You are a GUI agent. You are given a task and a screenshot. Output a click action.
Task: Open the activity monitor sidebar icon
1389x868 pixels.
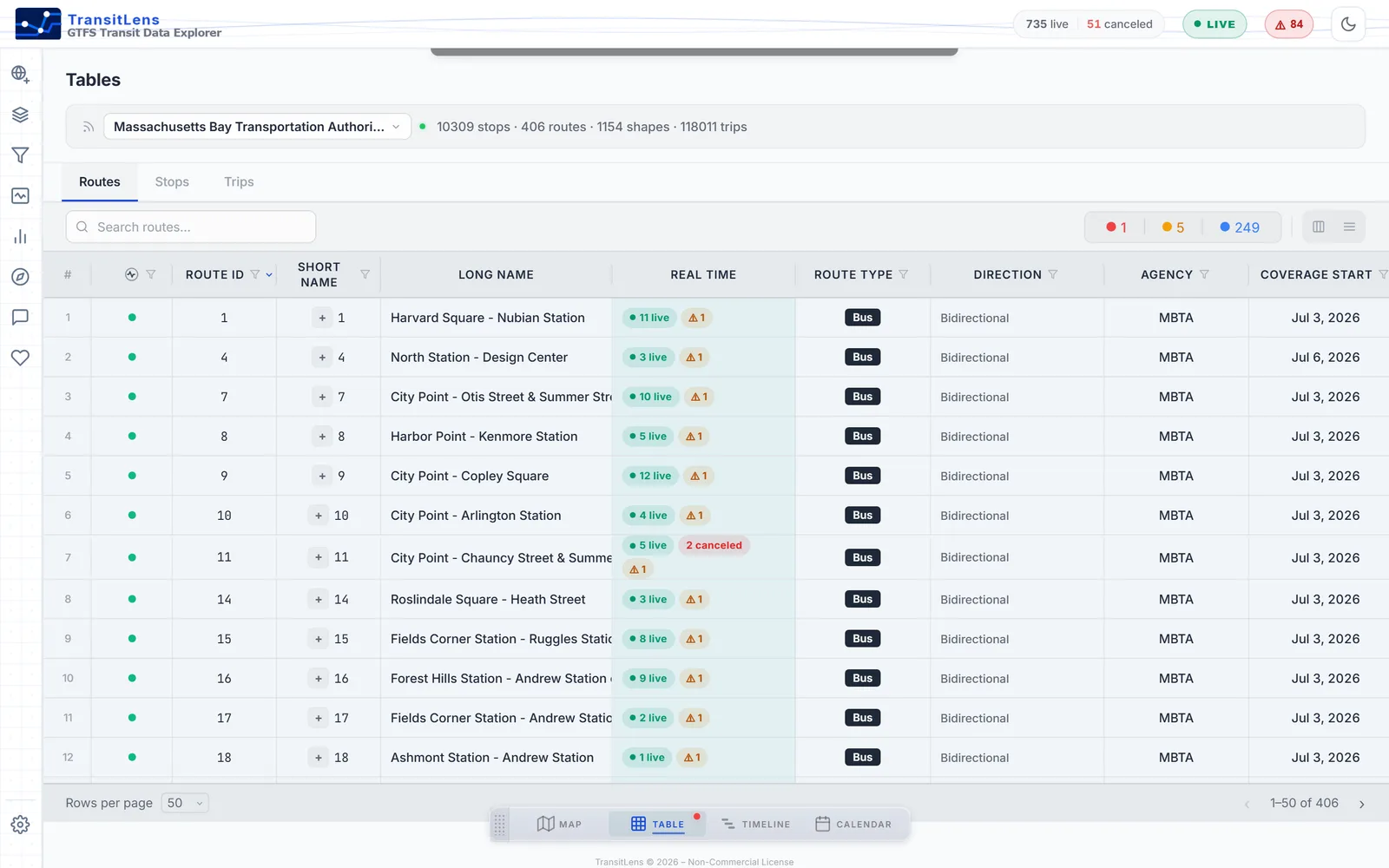[x=20, y=196]
